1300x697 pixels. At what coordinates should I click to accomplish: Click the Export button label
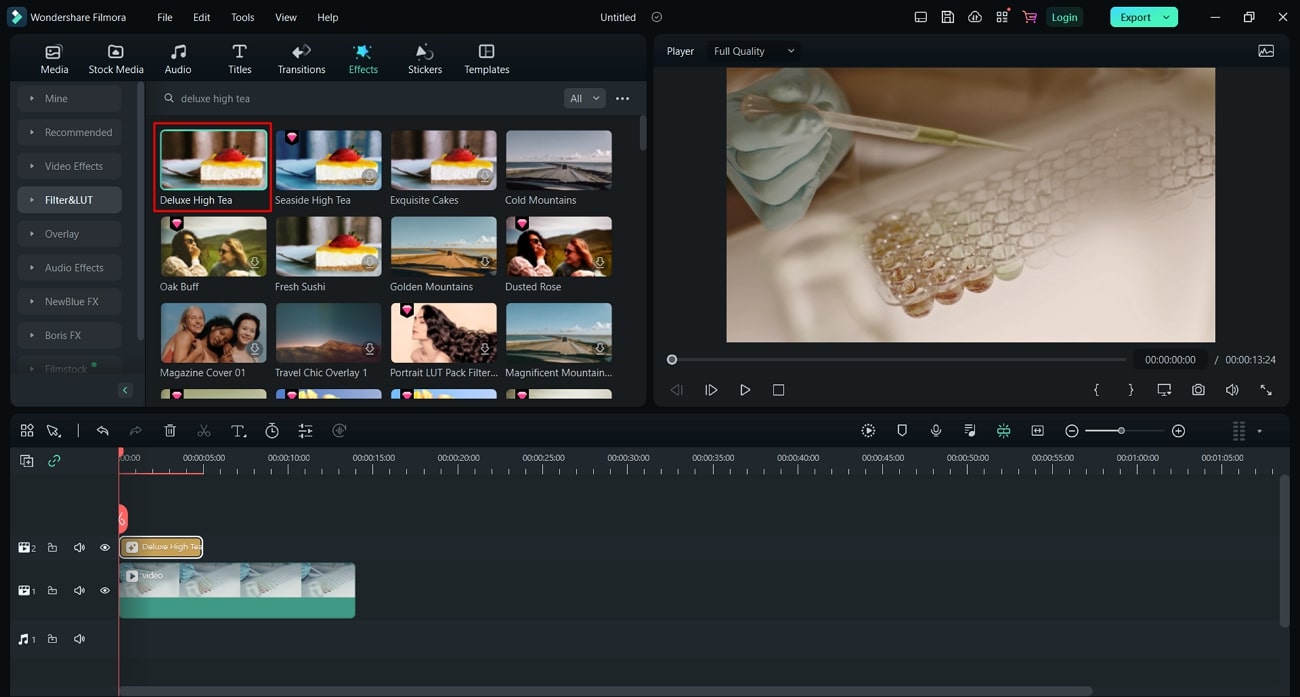coord(1135,17)
